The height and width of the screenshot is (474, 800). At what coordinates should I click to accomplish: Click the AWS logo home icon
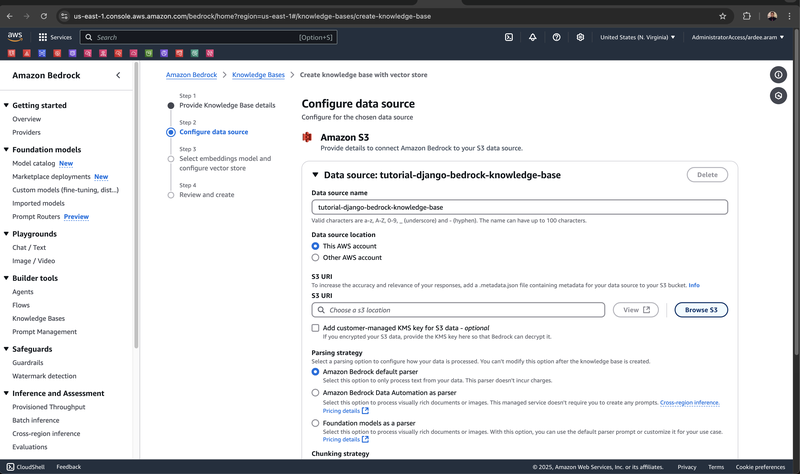click(15, 37)
